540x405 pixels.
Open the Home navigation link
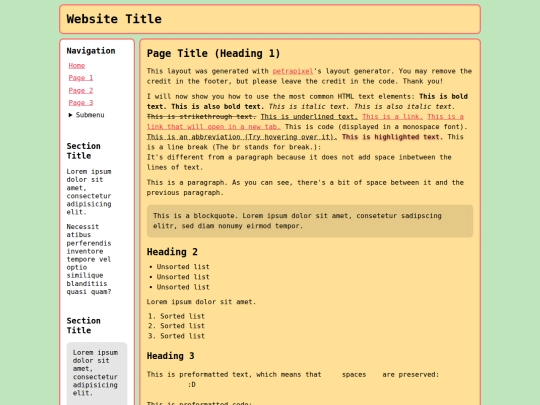tap(76, 65)
